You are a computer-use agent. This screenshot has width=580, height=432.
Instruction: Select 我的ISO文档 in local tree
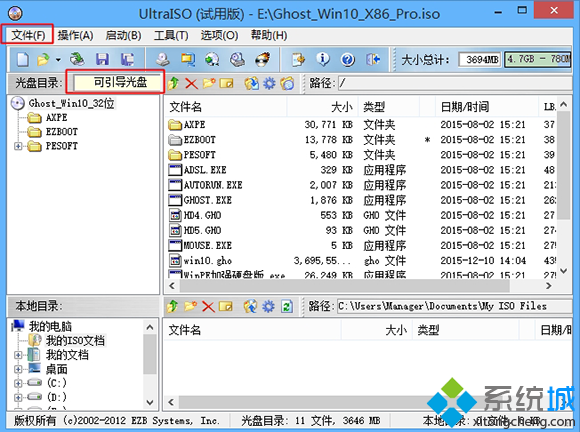click(75, 341)
